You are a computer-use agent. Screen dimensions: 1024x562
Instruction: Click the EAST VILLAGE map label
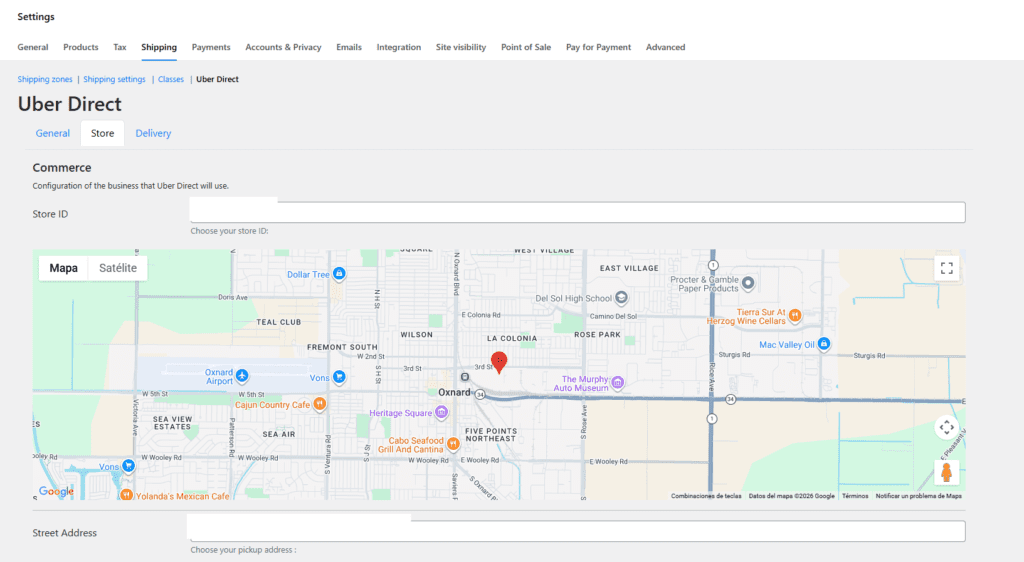(629, 268)
